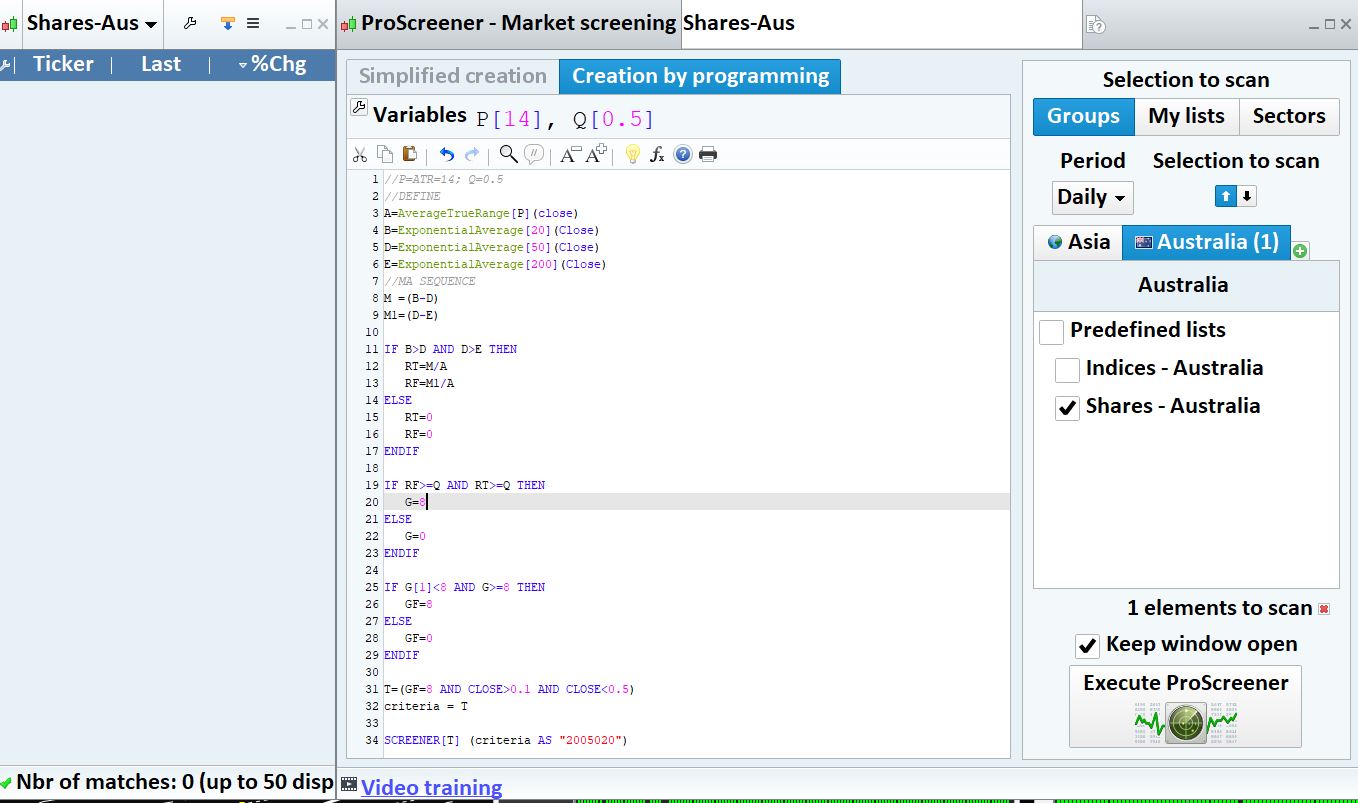Screen dimensions: 1358x803
Task: Set selection to scan sort descending arrow
Action: click(x=1247, y=197)
